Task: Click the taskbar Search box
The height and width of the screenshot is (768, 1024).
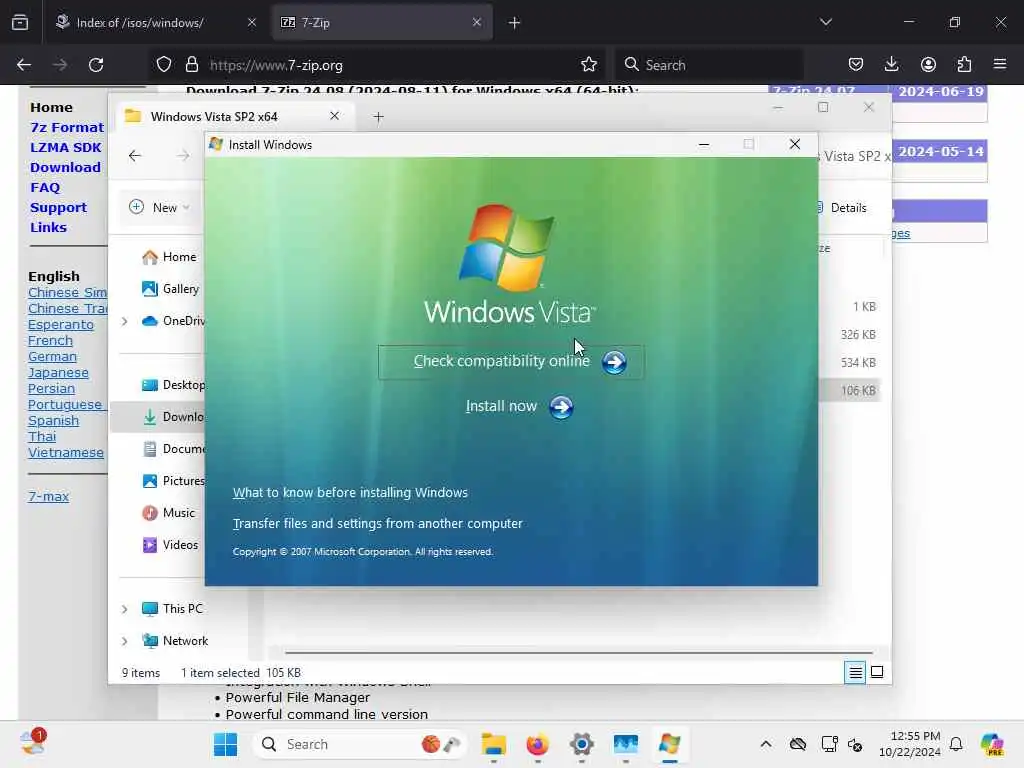Action: [x=359, y=744]
